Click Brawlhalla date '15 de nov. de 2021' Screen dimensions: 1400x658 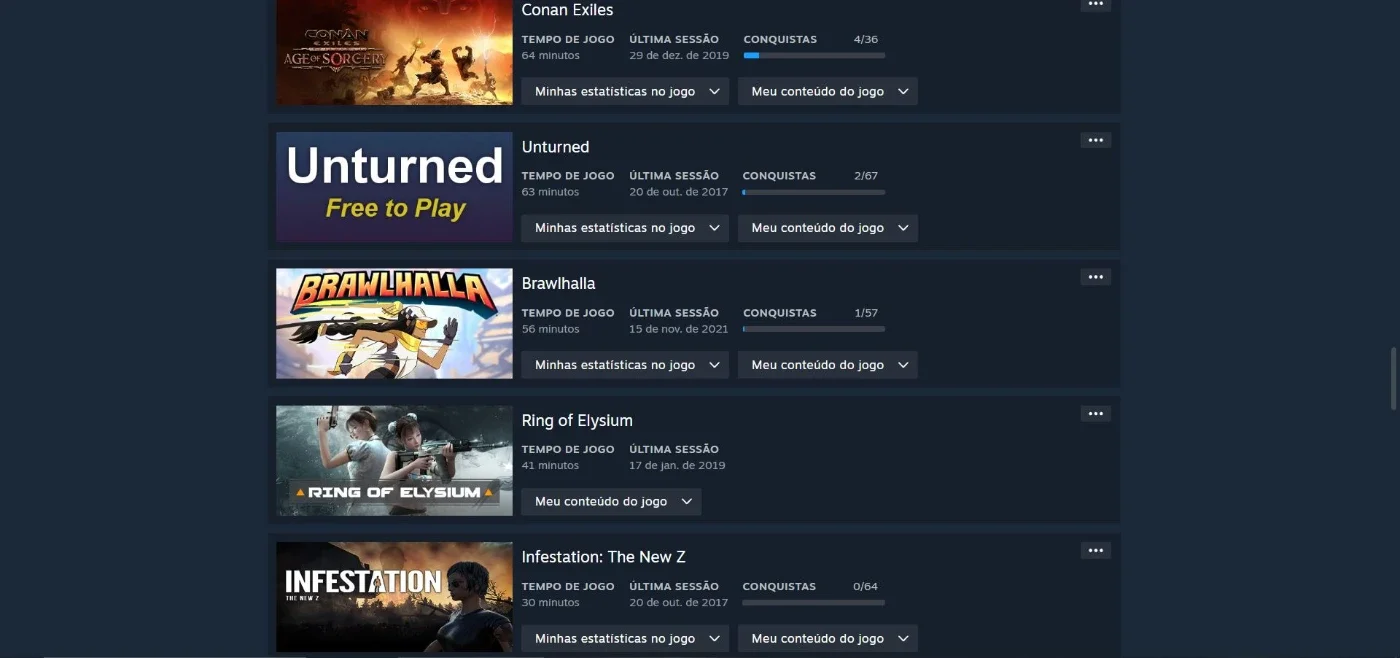(679, 329)
